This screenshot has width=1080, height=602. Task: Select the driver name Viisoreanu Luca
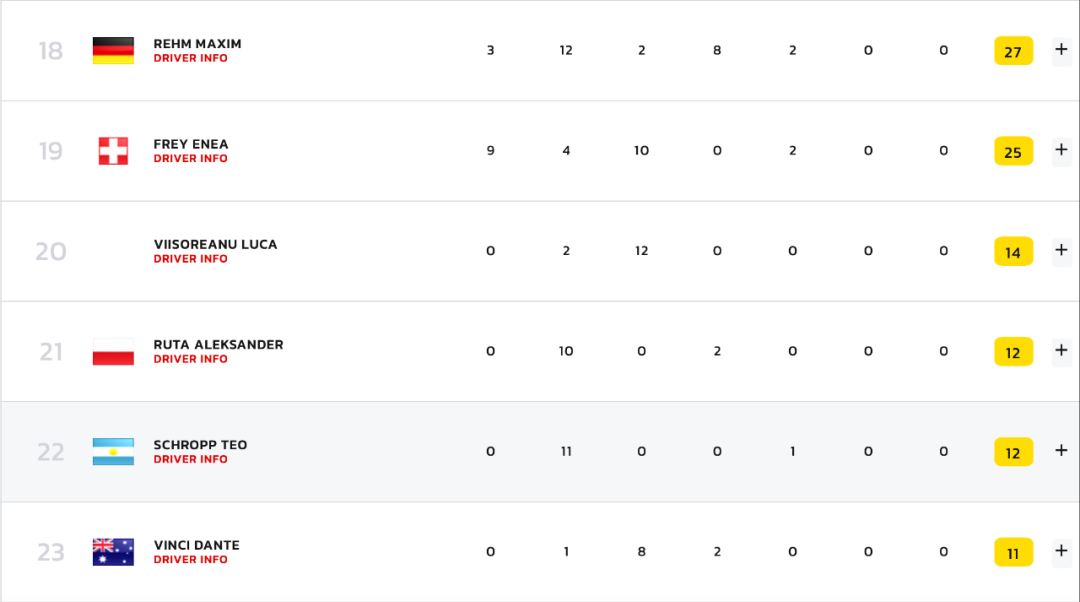(215, 244)
